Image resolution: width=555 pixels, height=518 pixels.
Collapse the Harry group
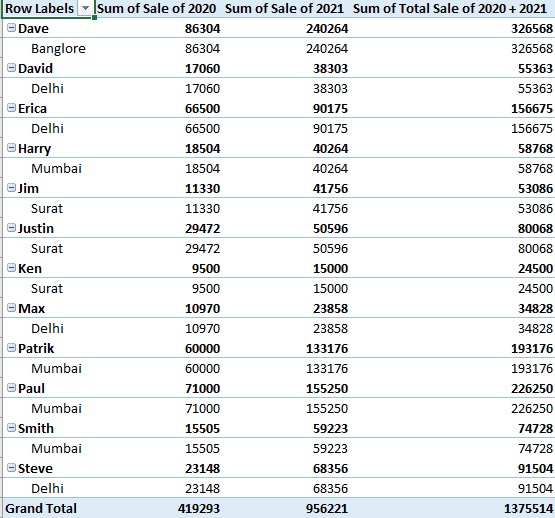pyautogui.click(x=11, y=148)
